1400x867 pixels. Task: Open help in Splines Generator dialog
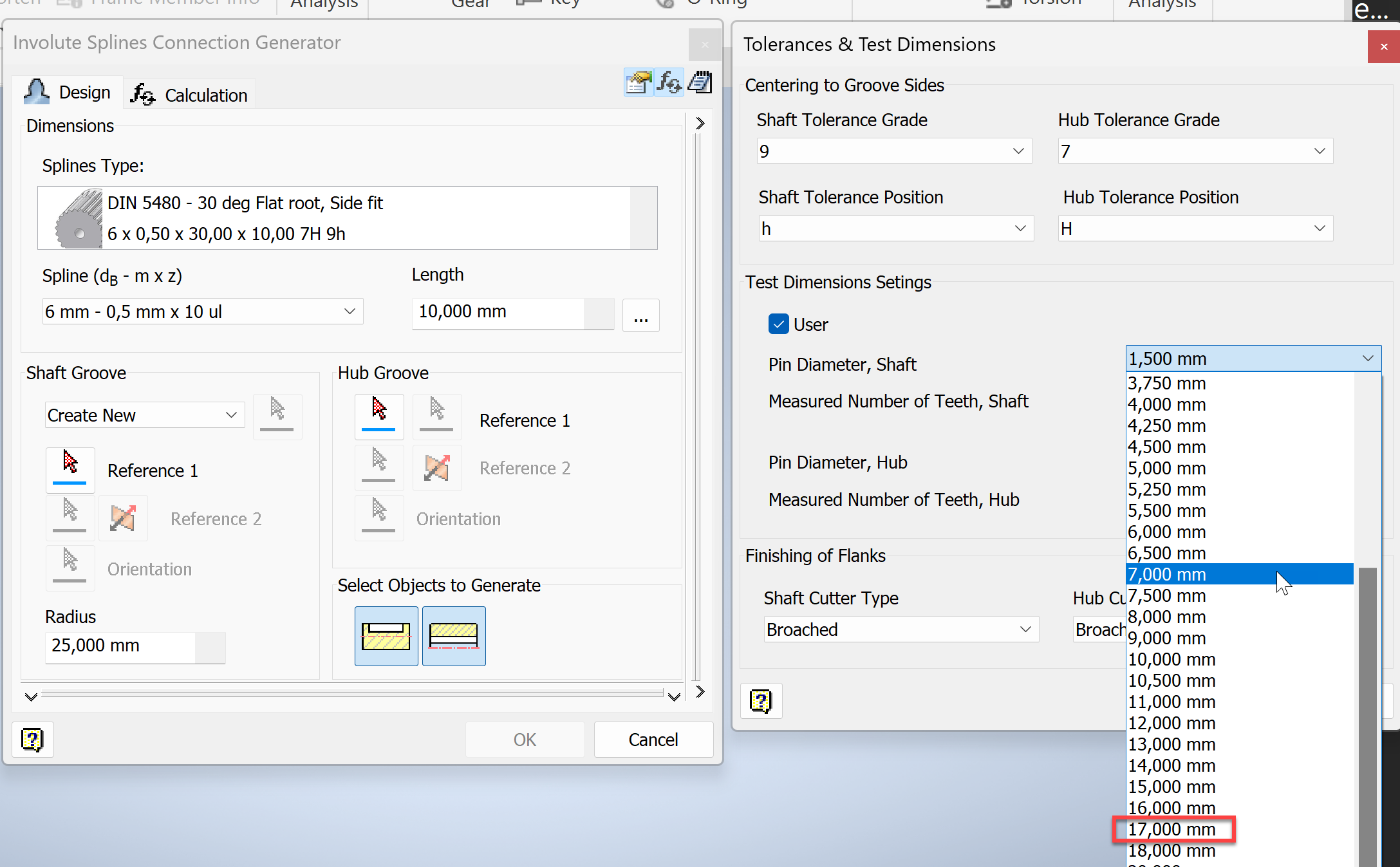pos(32,740)
